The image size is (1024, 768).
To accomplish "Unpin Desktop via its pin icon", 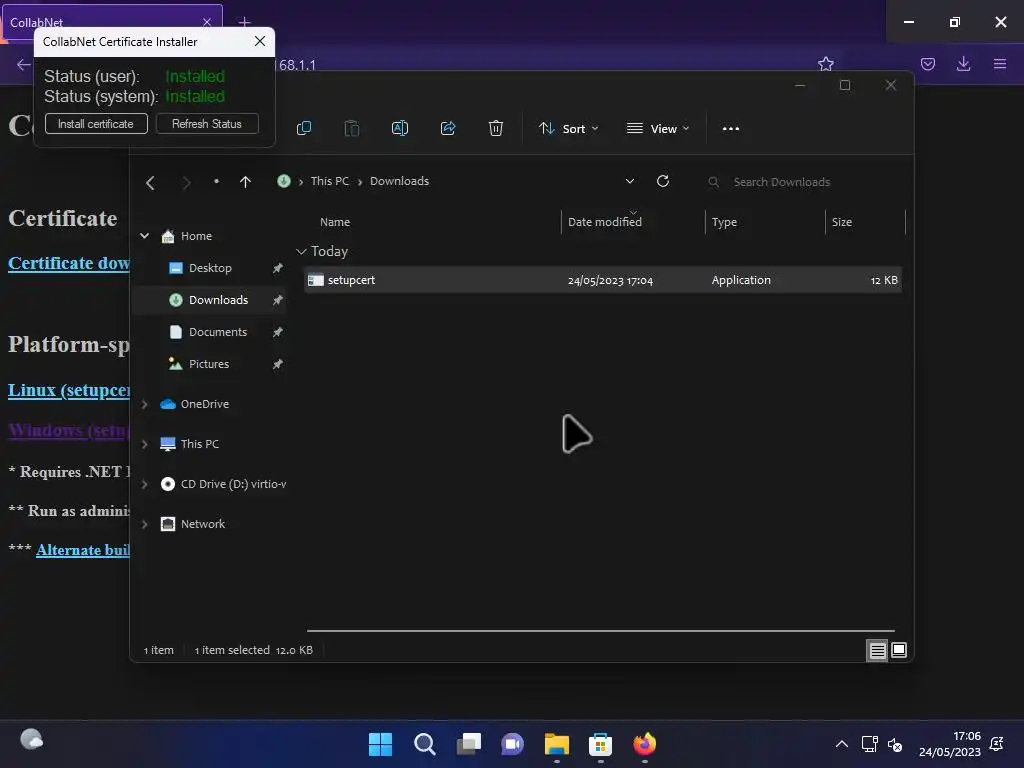I will 278,268.
